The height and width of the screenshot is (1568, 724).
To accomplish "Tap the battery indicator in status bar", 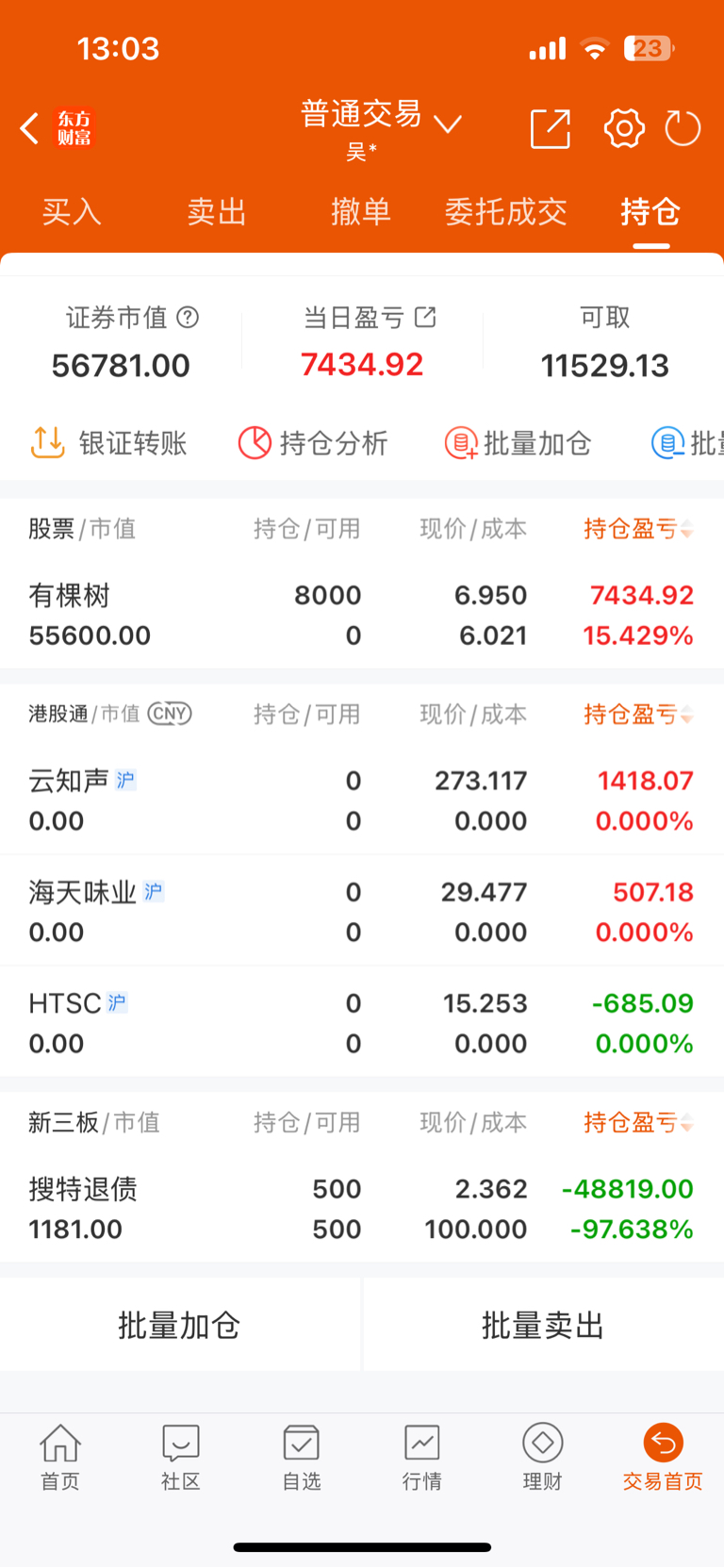I will (649, 48).
